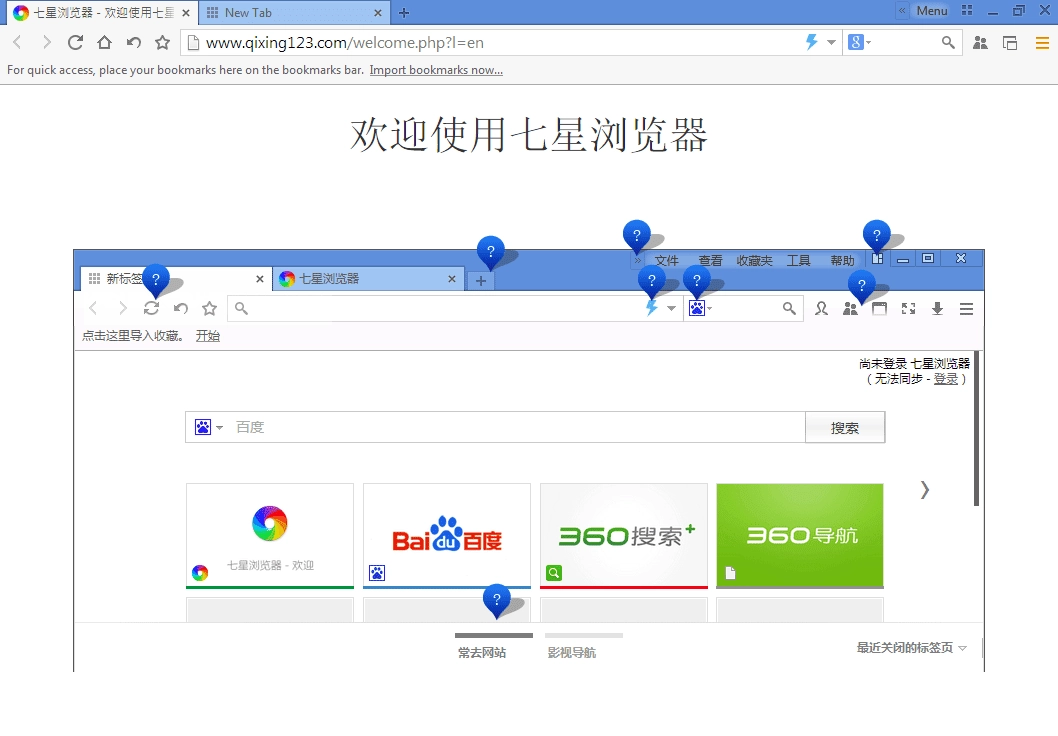The height and width of the screenshot is (736, 1058).
Task: Click the question marker over the 新标签 tab
Action: (156, 280)
